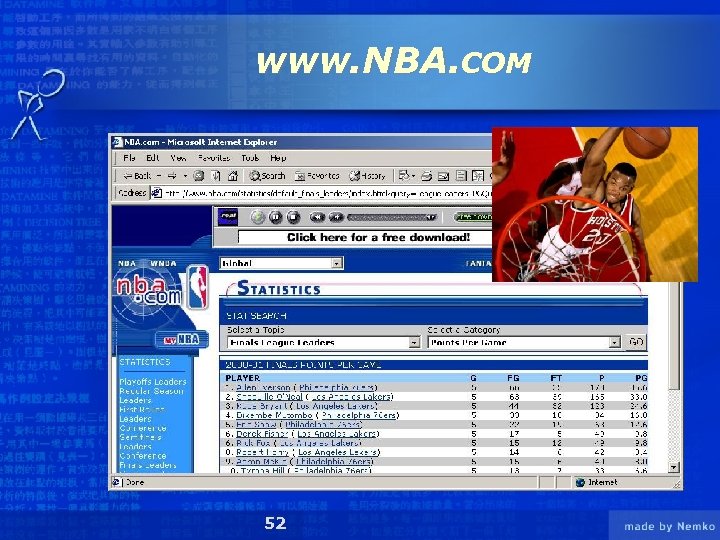Screen dimensions: 720x540
Task: Open the Favorites toolbar button
Action: click(x=317, y=175)
